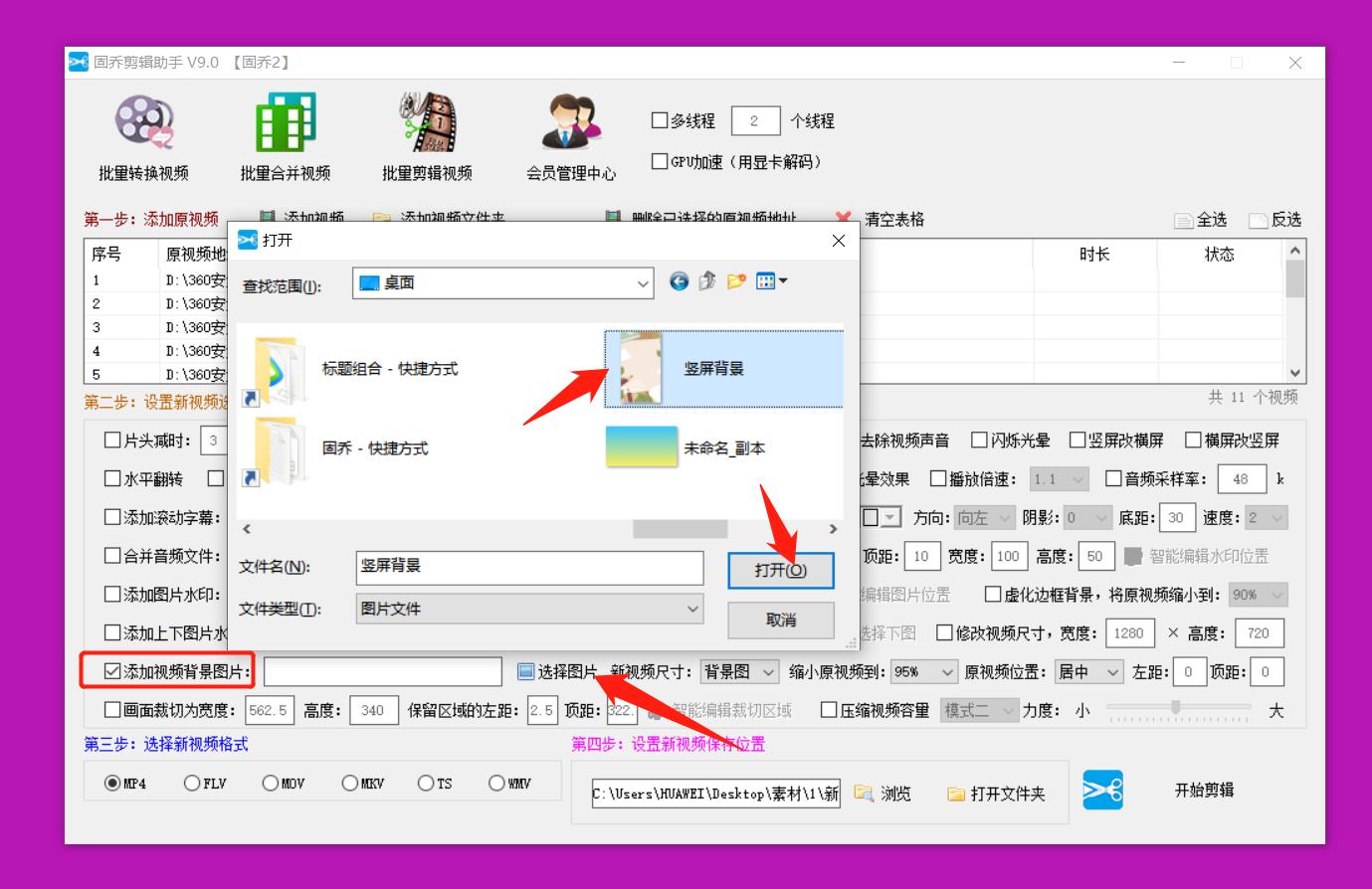Click 全选 select all icon
This screenshot has height=889, width=1372.
(1183, 220)
